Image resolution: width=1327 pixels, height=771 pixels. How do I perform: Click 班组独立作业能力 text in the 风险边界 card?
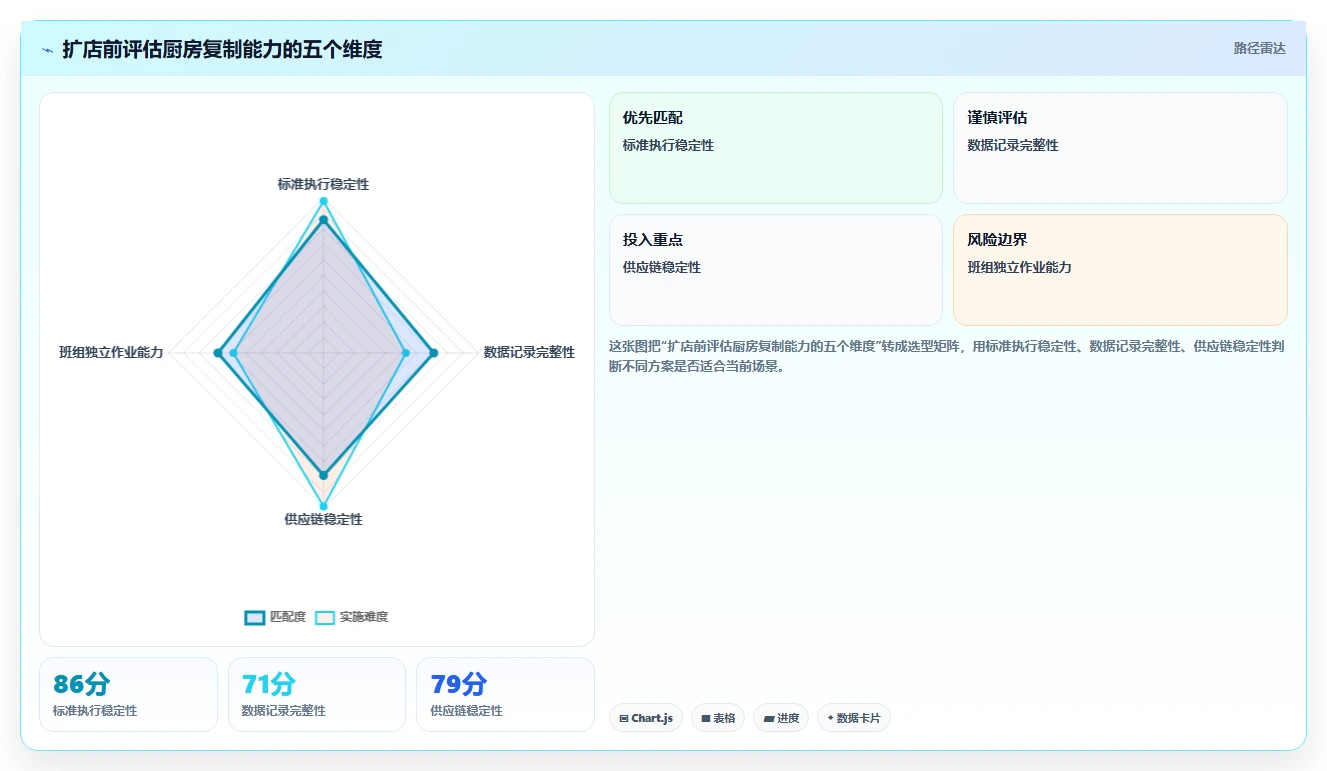[1019, 267]
